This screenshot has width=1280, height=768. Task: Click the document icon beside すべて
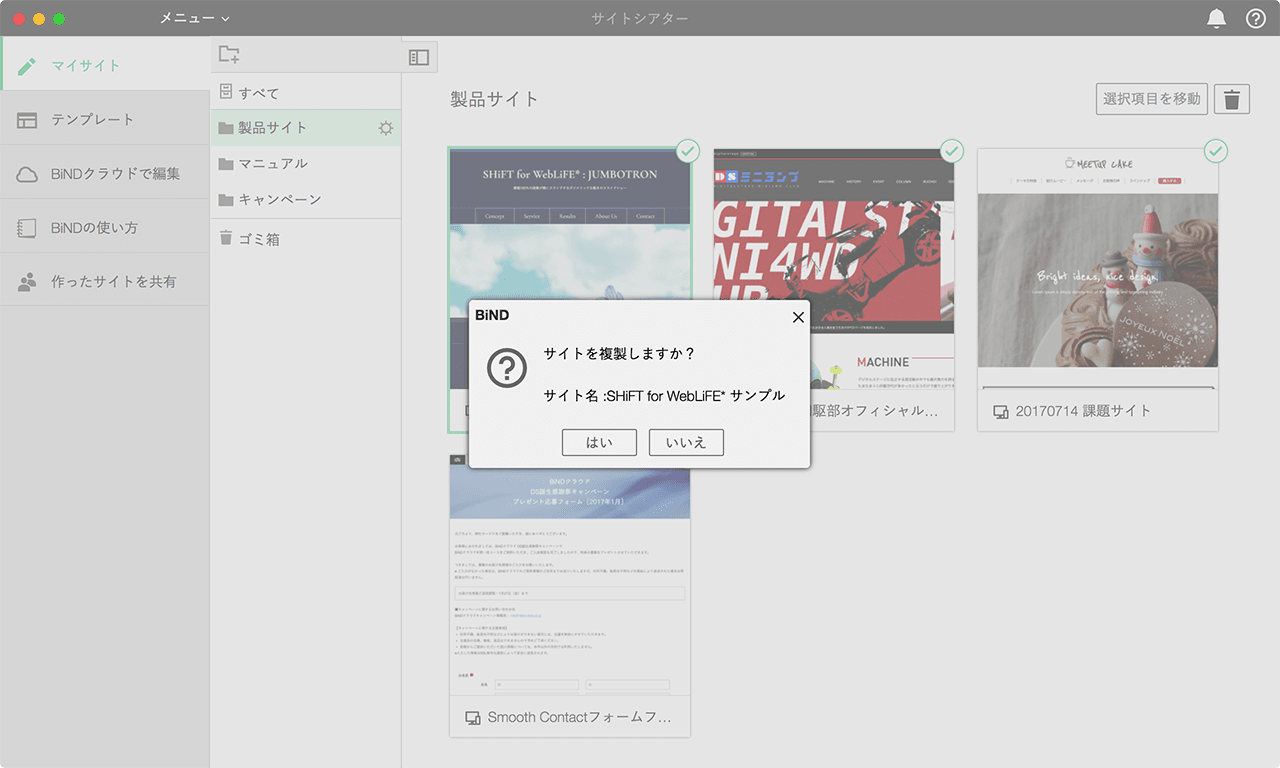(226, 92)
